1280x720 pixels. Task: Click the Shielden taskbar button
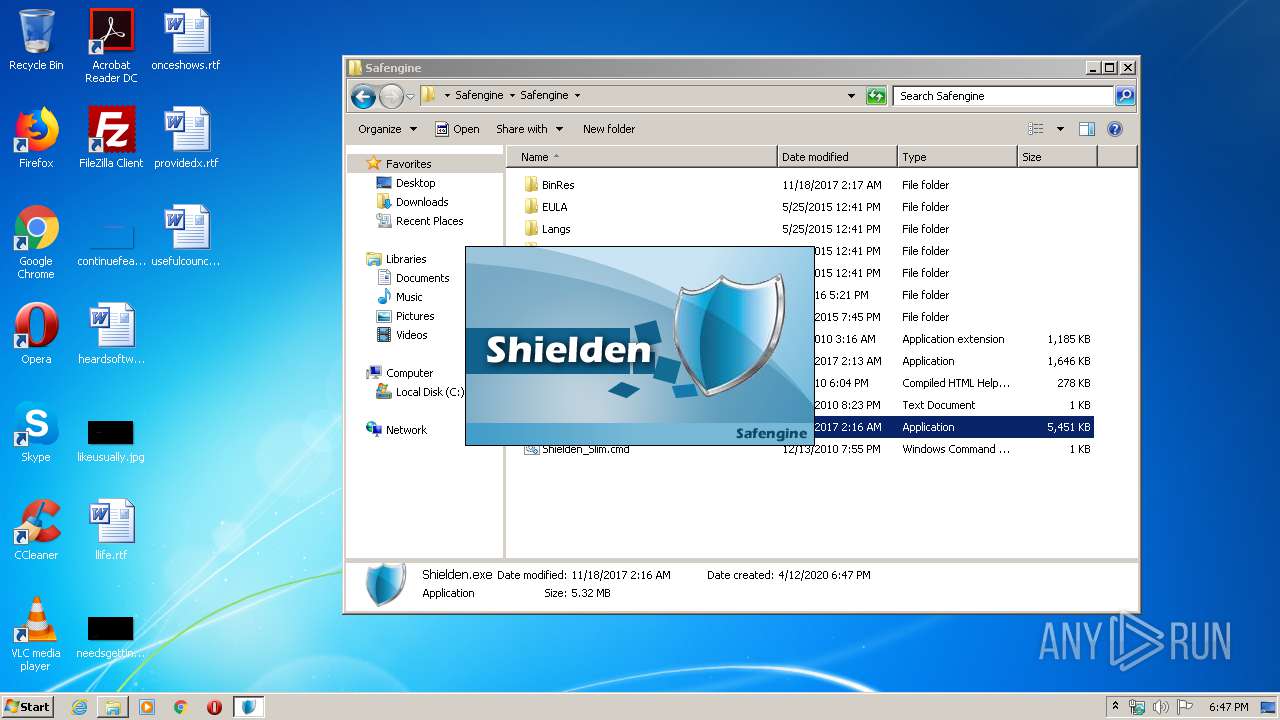(249, 707)
